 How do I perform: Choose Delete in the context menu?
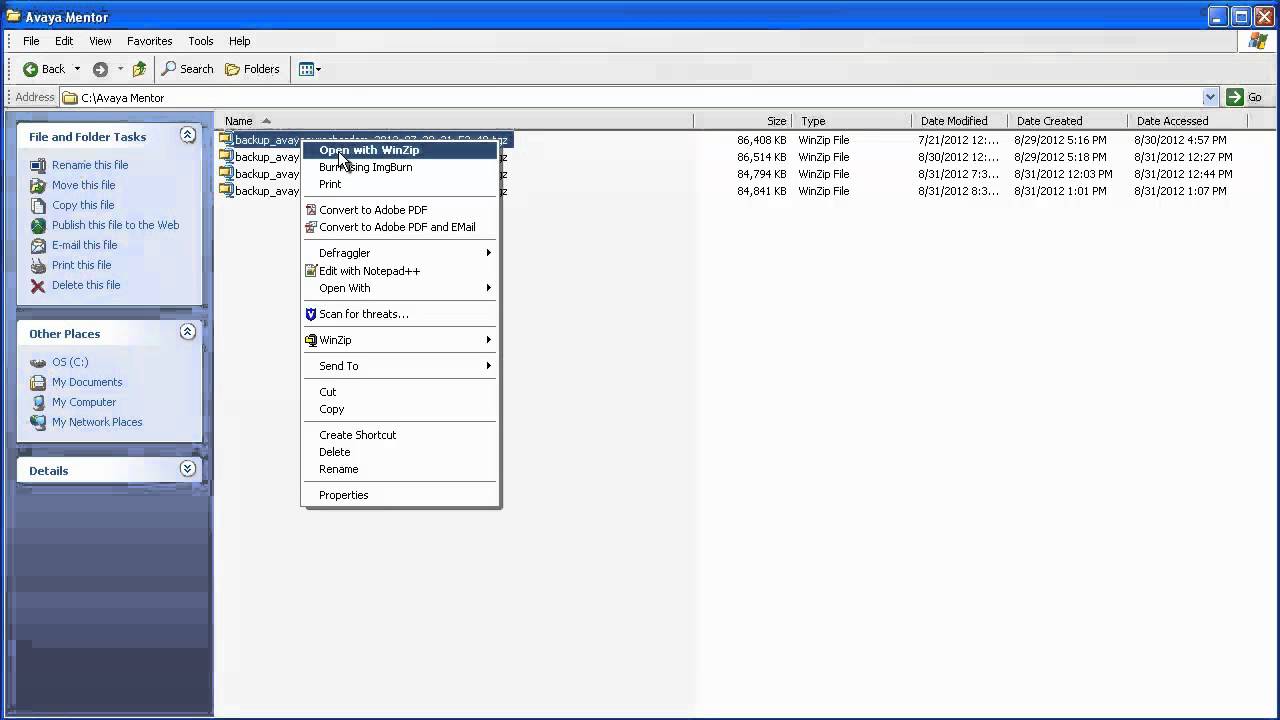click(x=400, y=452)
